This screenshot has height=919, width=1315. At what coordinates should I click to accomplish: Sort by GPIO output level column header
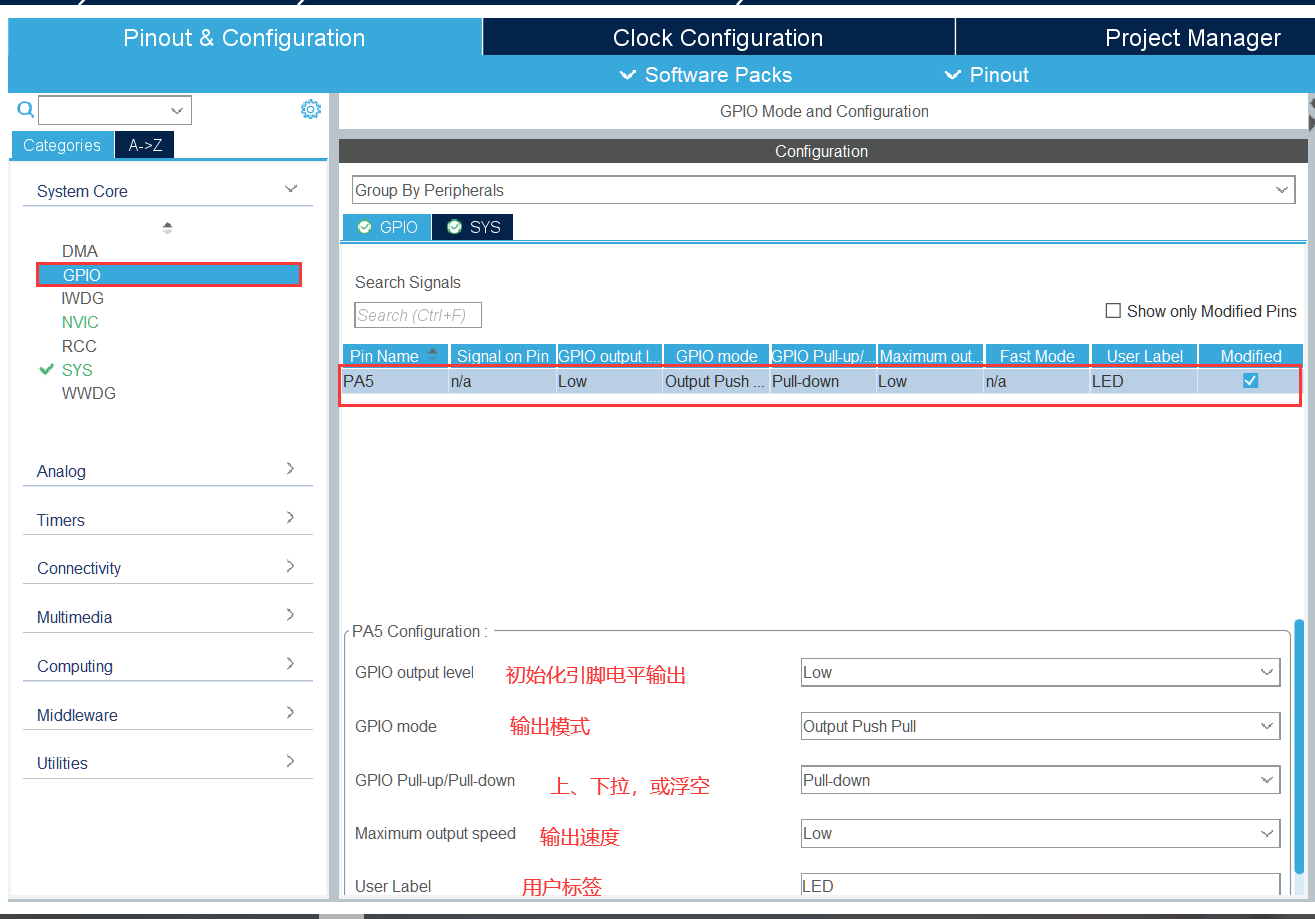pyautogui.click(x=610, y=355)
